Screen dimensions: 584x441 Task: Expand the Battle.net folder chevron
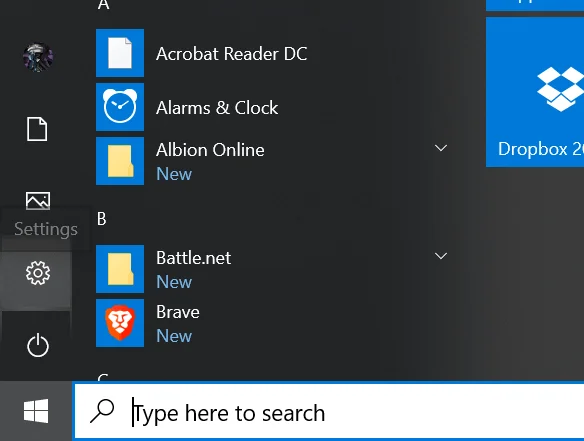coord(441,256)
